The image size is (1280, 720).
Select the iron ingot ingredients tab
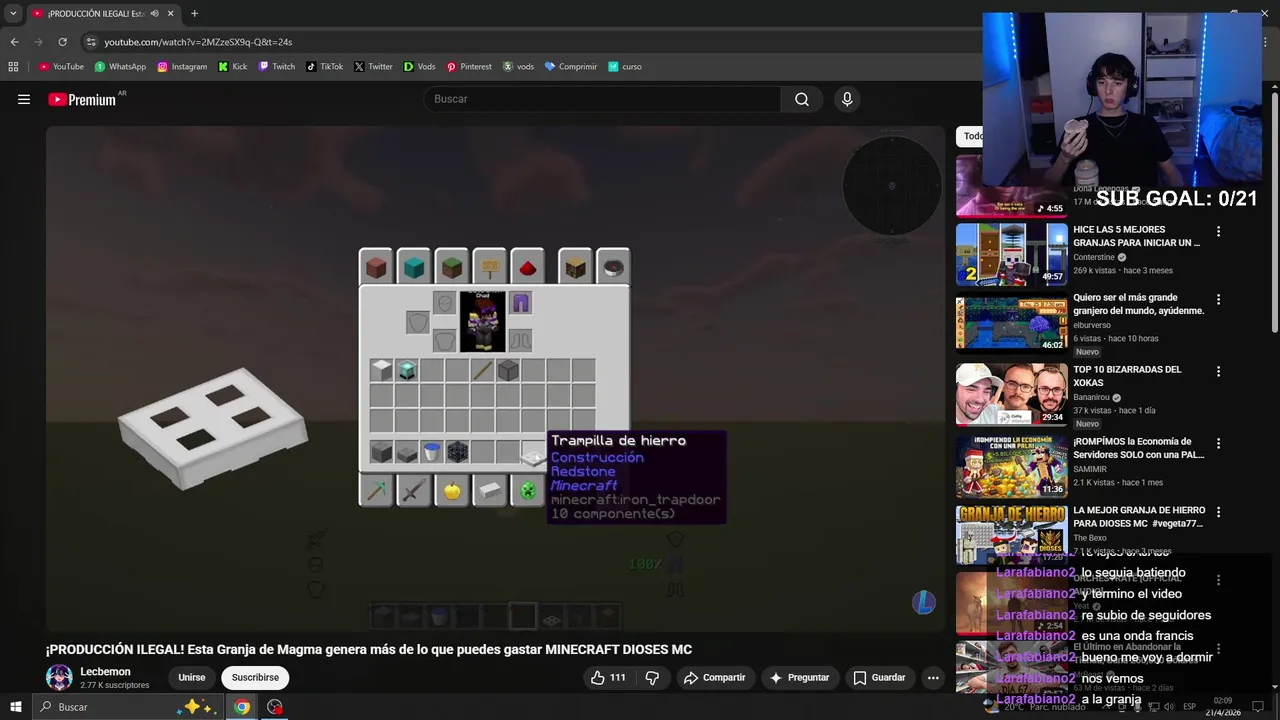pyautogui.click(x=490, y=490)
